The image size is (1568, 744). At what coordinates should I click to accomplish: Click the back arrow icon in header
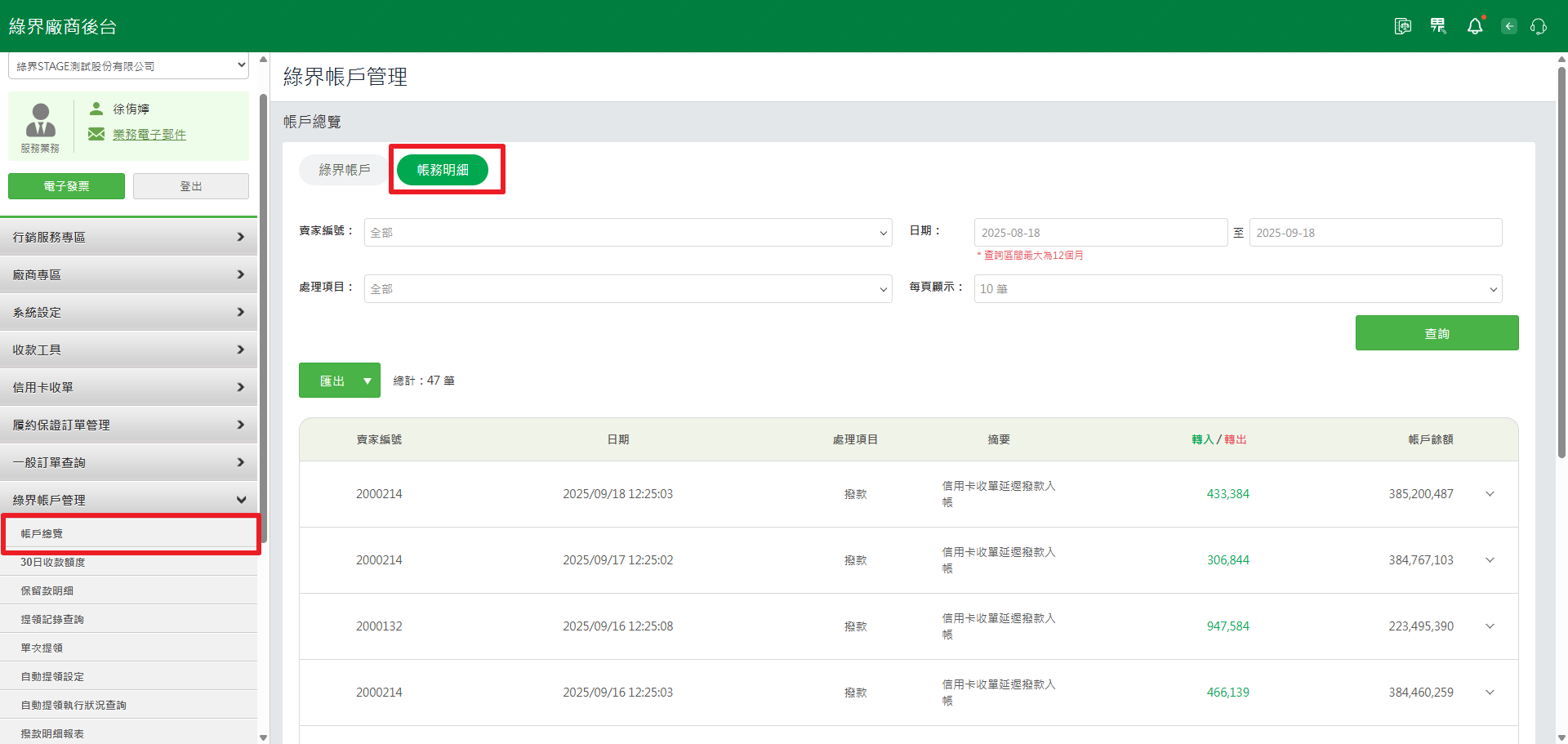click(x=1509, y=26)
